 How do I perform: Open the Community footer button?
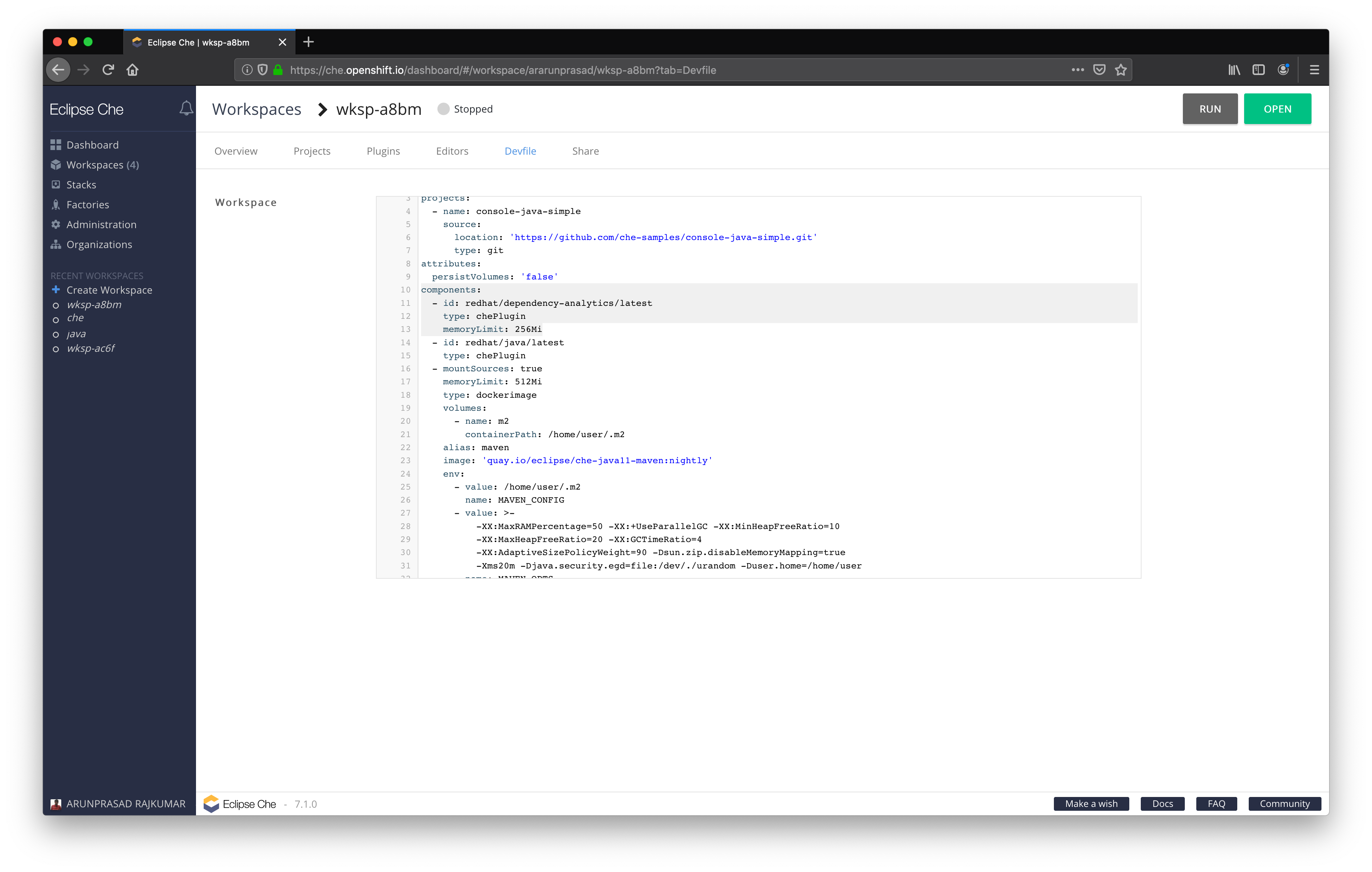pyautogui.click(x=1284, y=803)
